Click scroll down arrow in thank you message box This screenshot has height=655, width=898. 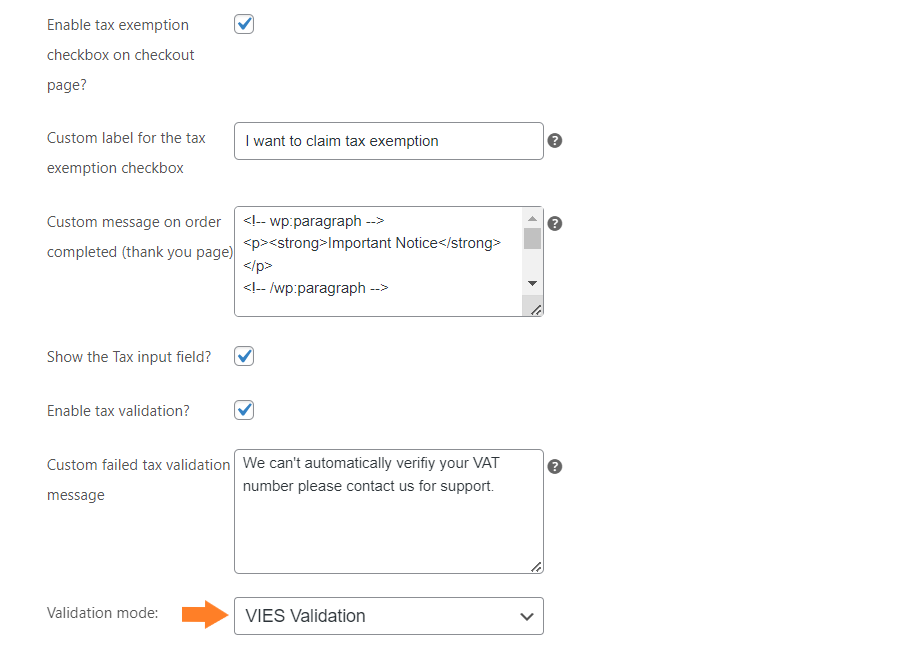click(532, 283)
